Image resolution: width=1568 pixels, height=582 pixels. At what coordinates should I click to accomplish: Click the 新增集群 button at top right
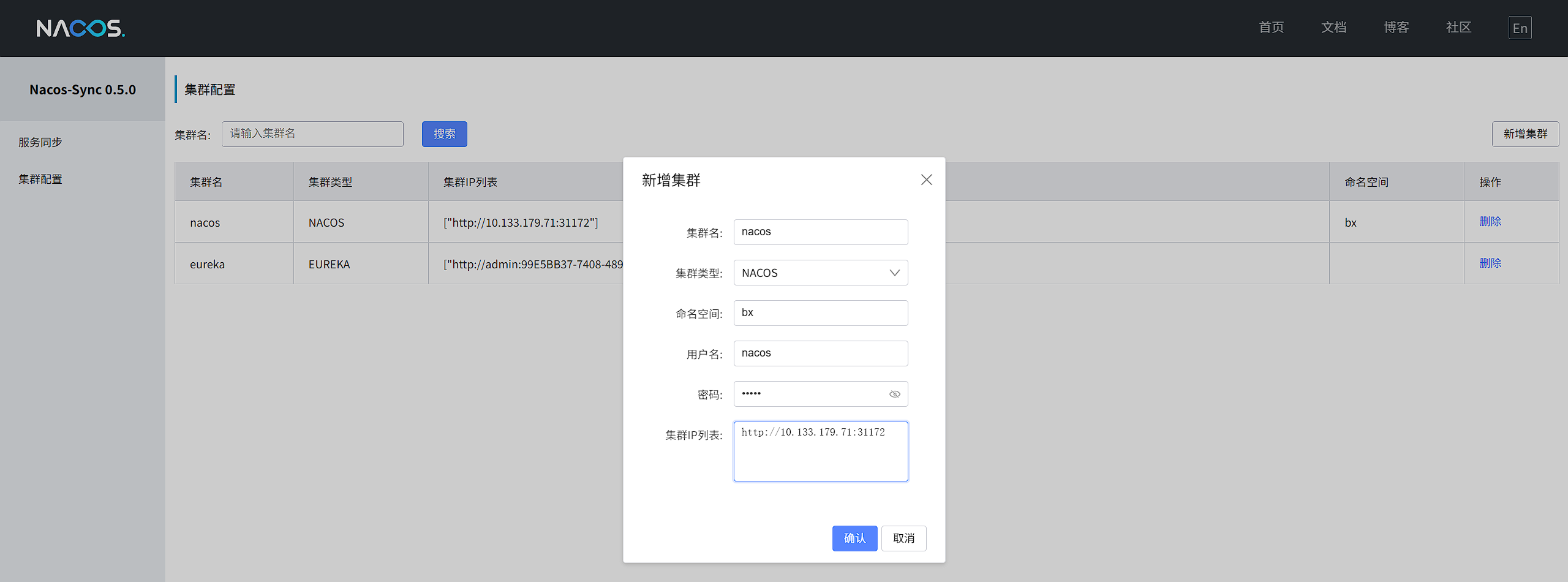(1525, 134)
